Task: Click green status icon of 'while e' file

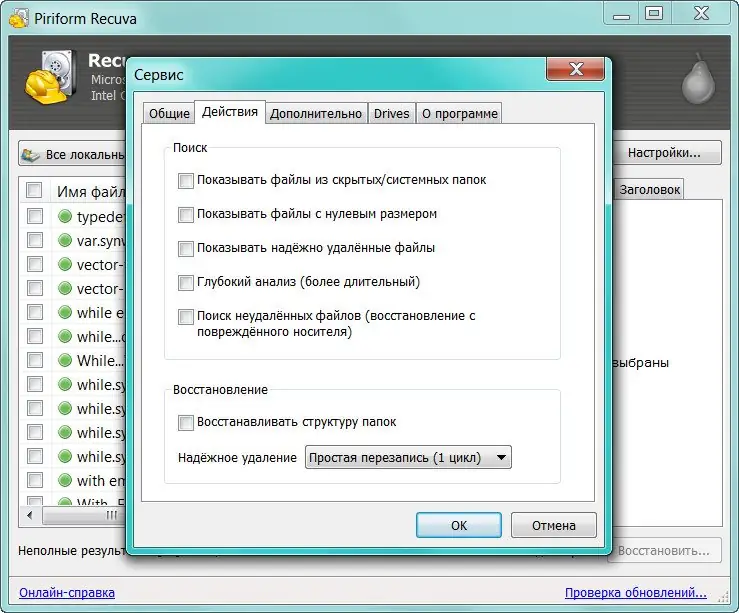Action: pyautogui.click(x=65, y=312)
